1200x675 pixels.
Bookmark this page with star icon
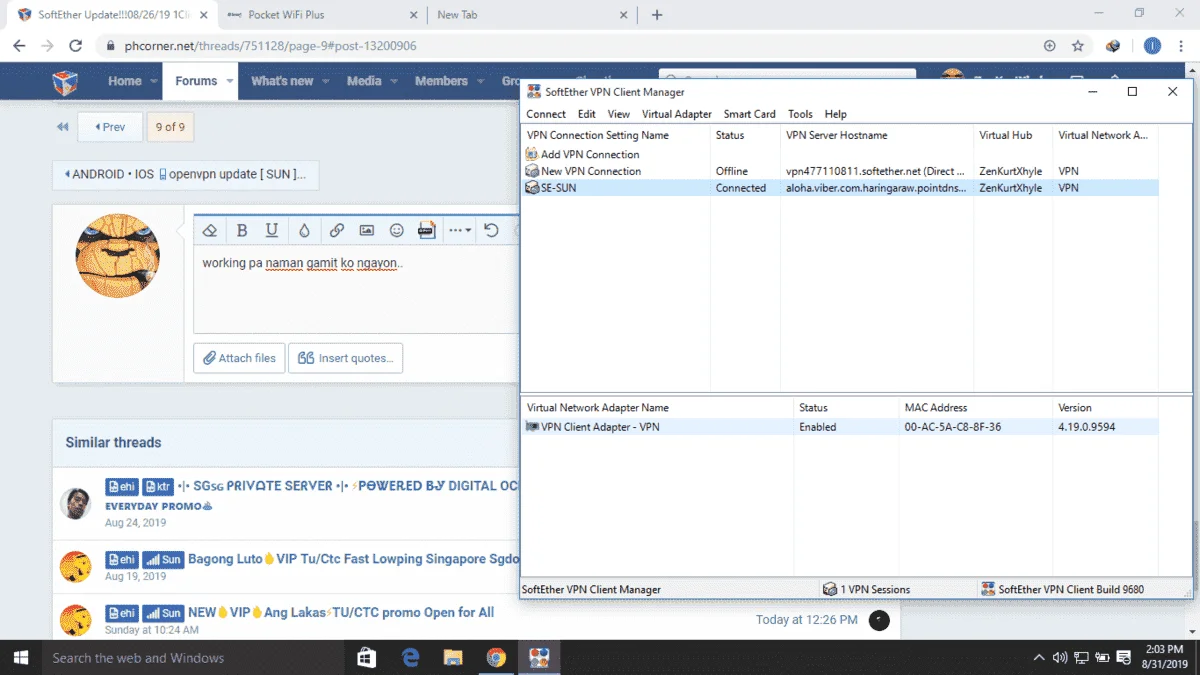[1078, 45]
